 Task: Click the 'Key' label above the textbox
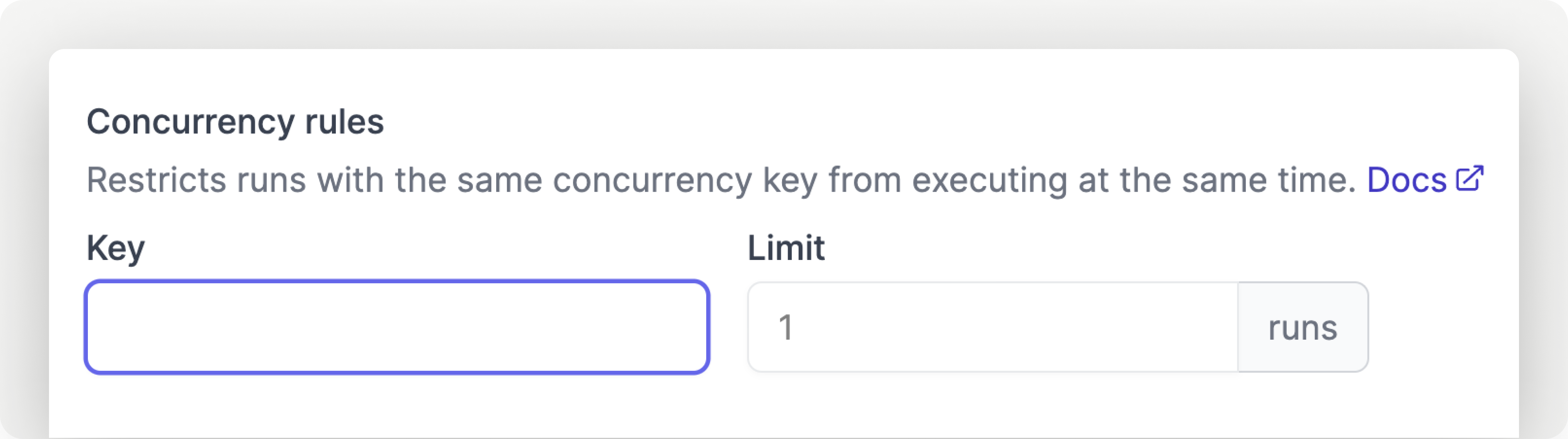[x=116, y=249]
